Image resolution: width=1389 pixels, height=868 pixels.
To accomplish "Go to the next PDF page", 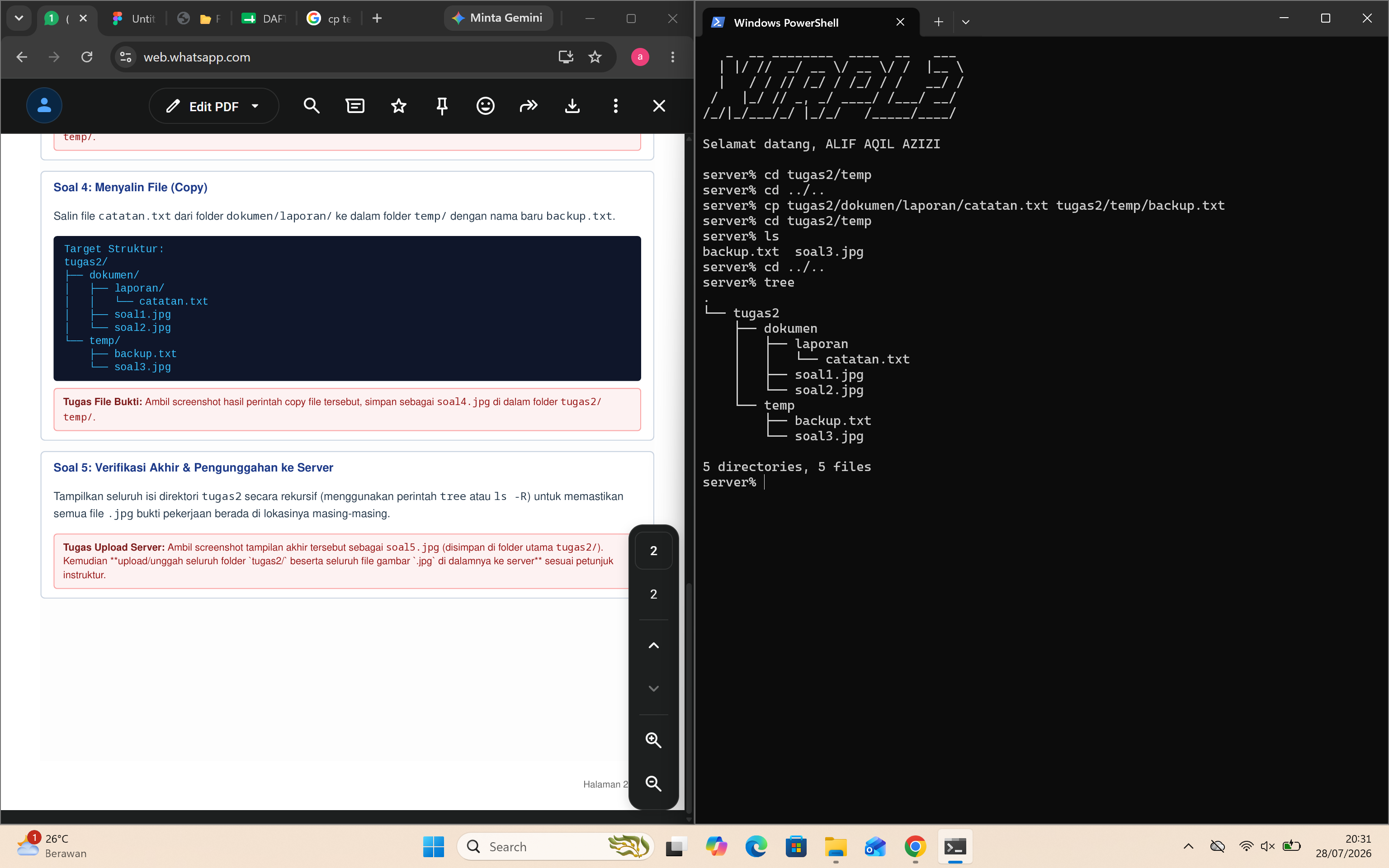I will pyautogui.click(x=653, y=689).
